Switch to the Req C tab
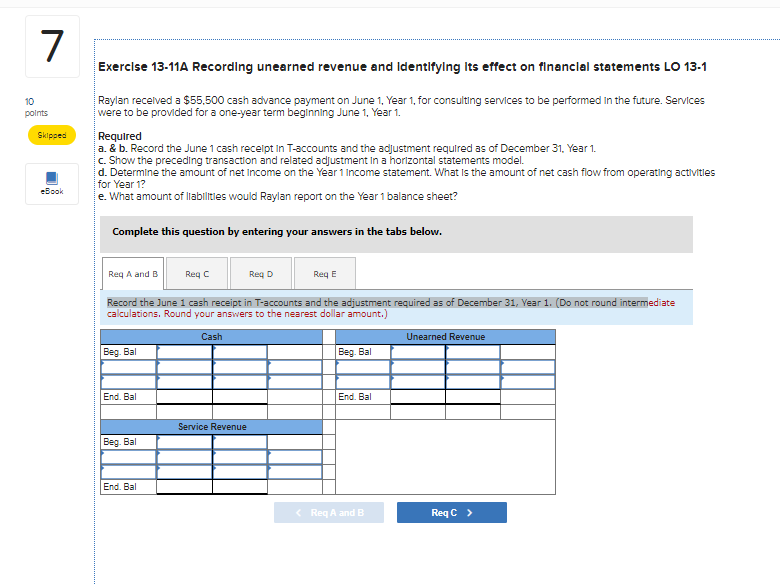 click(x=197, y=274)
